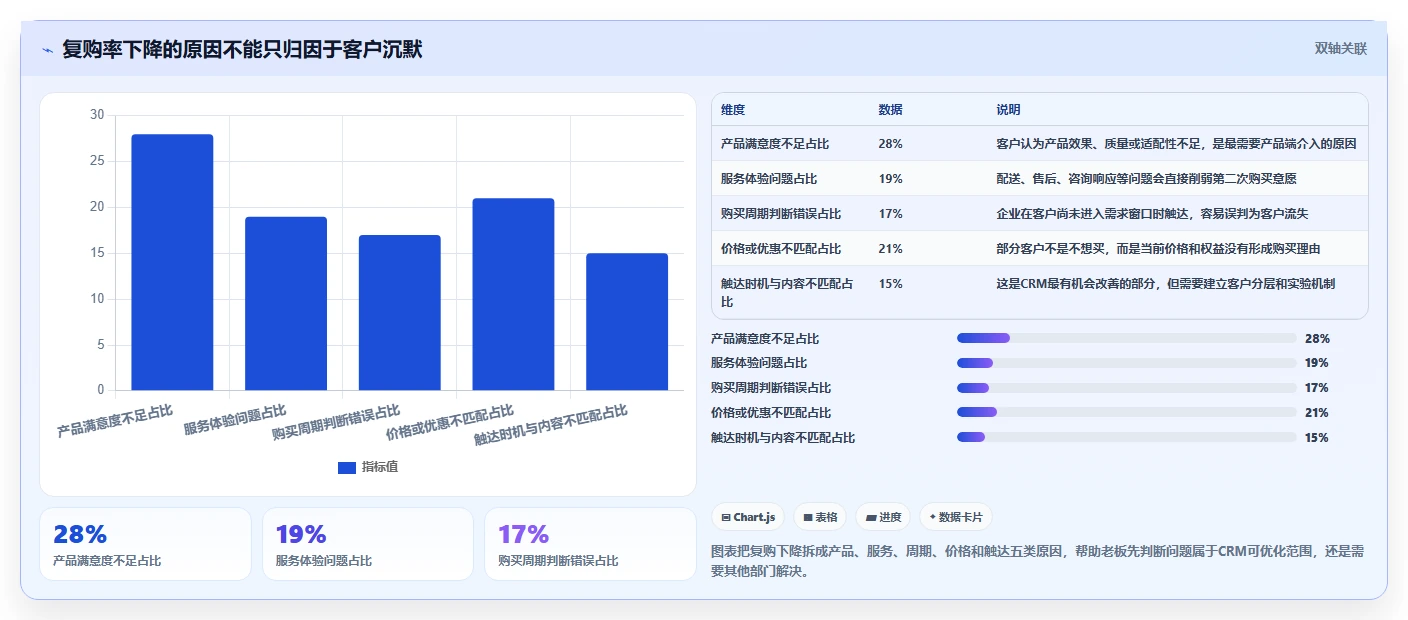Click the 28% value in the table
Image resolution: width=1408 pixels, height=620 pixels.
[890, 144]
